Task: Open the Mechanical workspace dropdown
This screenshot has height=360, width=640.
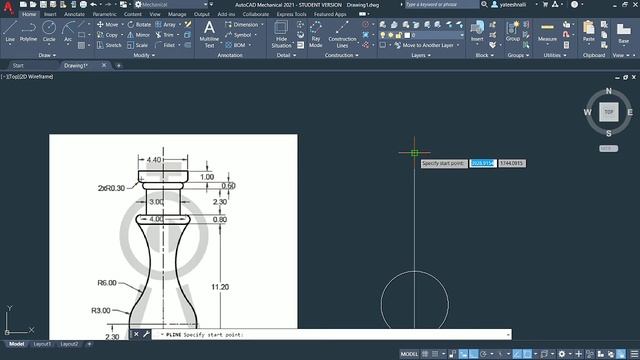Action: (x=205, y=4)
